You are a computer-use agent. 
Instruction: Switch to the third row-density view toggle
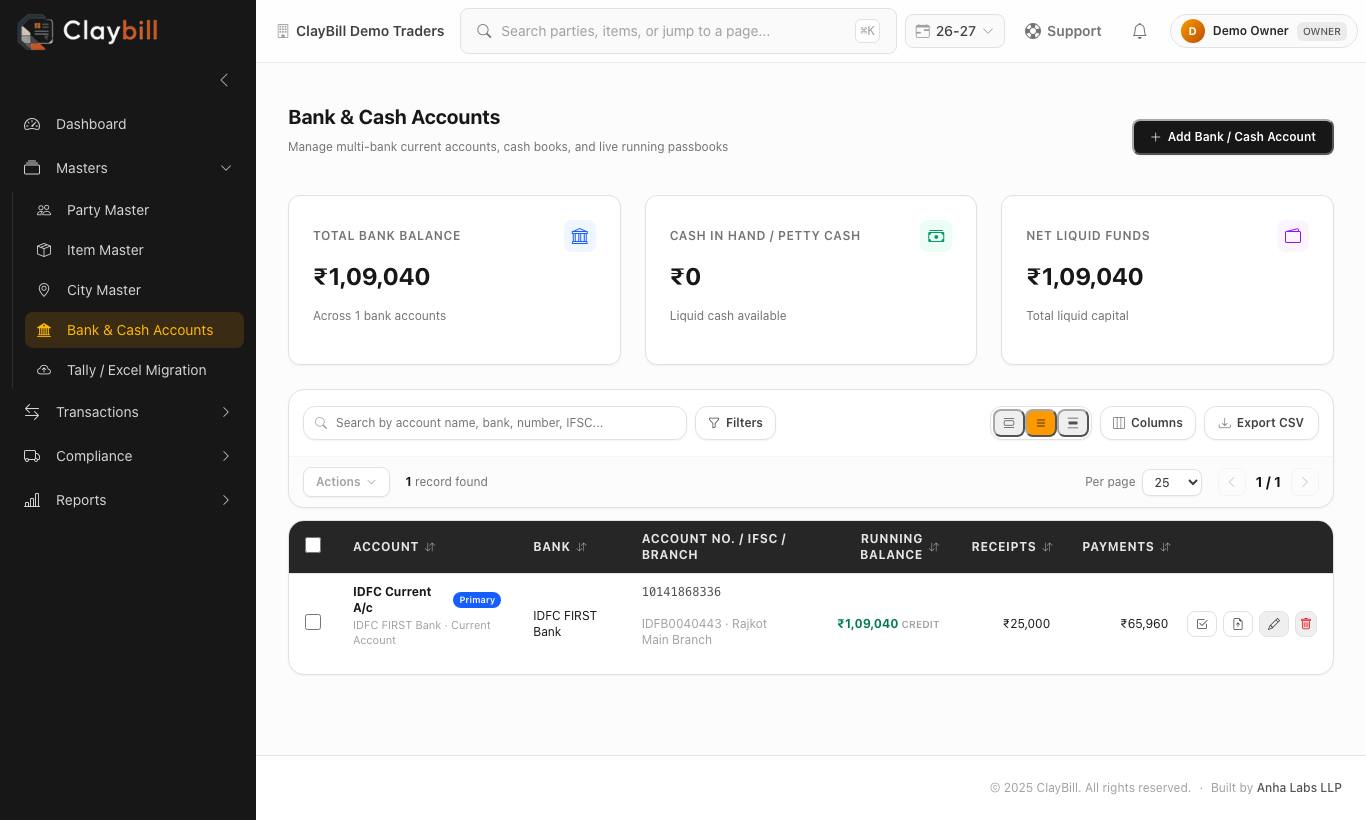1073,423
